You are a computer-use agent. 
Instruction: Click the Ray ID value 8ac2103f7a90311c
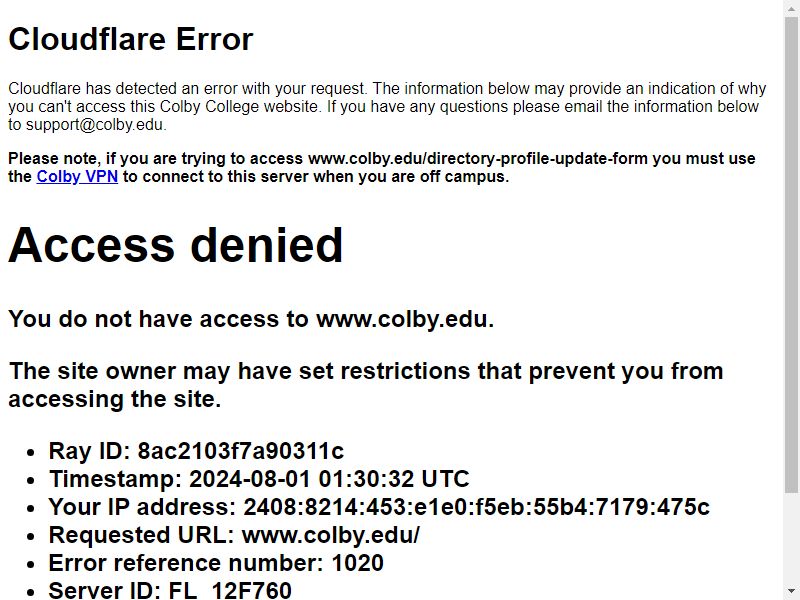click(x=241, y=451)
